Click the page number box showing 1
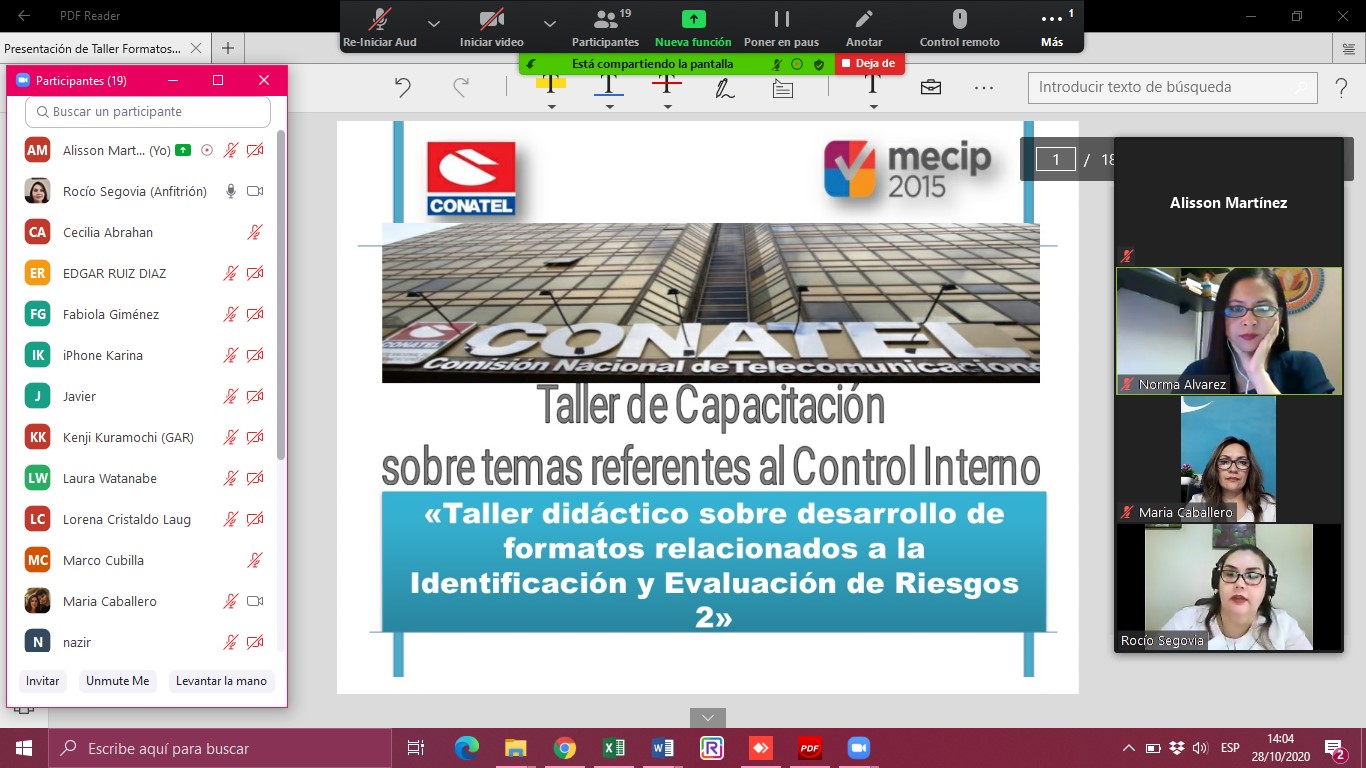1366x768 pixels. (x=1055, y=159)
